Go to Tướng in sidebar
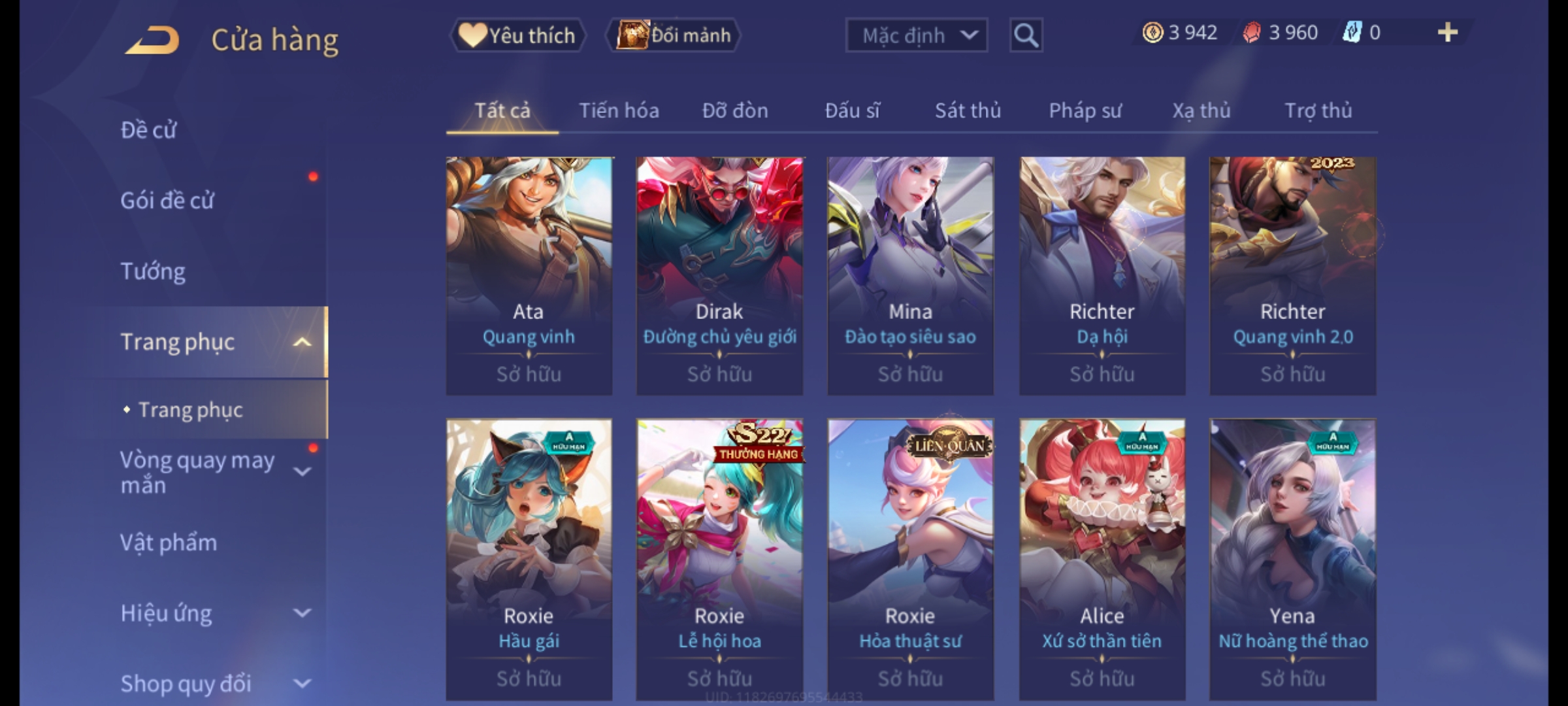The width and height of the screenshot is (1568, 706). [x=153, y=271]
